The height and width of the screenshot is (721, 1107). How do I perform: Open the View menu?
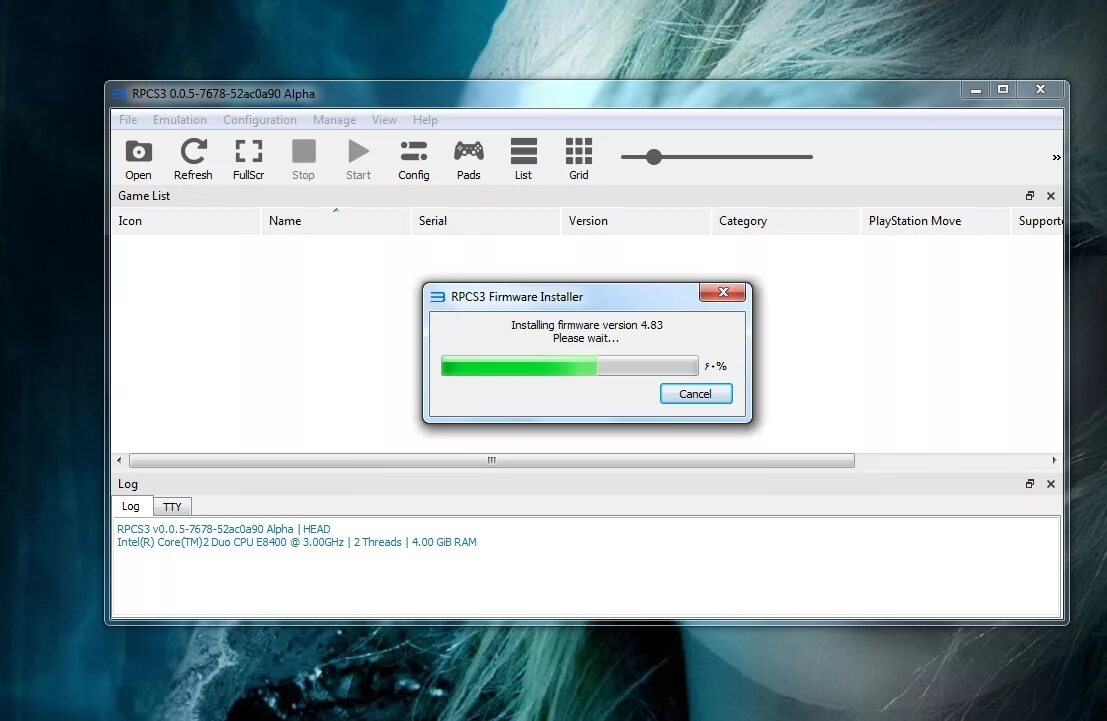coord(385,119)
